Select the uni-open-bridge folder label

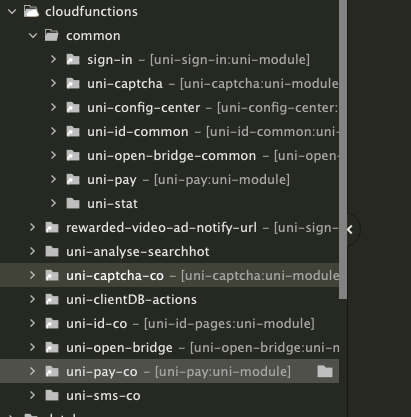coord(119,348)
